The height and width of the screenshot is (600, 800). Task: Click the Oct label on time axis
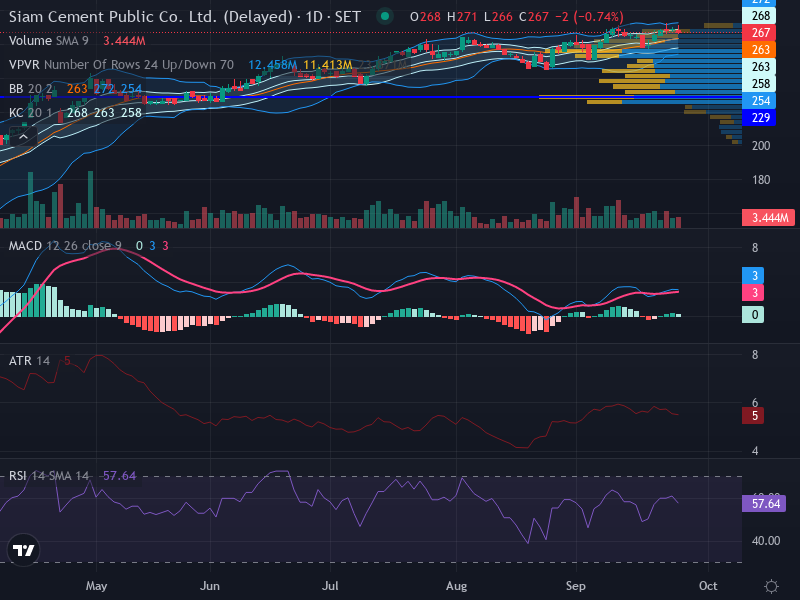click(708, 586)
